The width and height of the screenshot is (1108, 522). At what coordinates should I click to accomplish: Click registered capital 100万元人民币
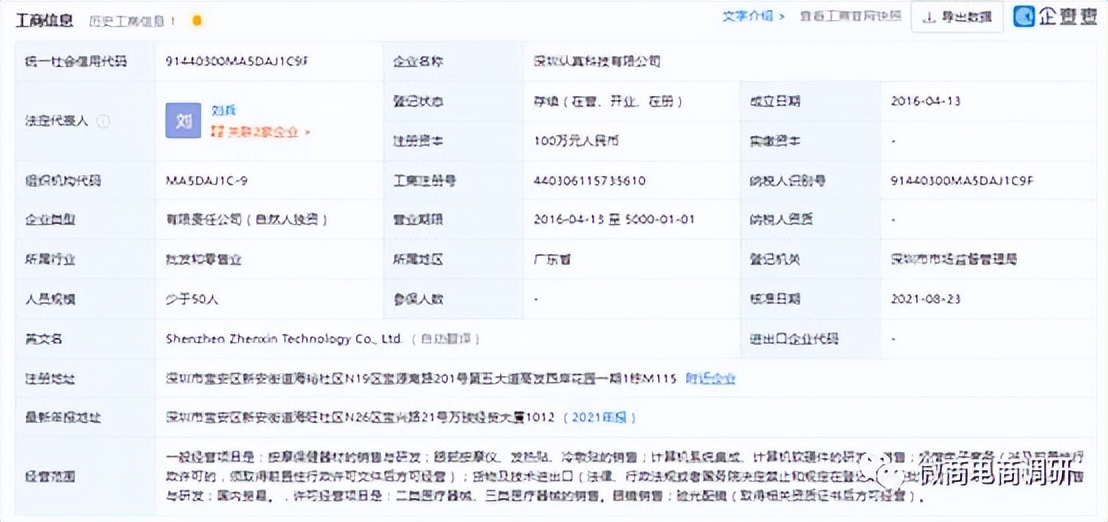(x=577, y=141)
